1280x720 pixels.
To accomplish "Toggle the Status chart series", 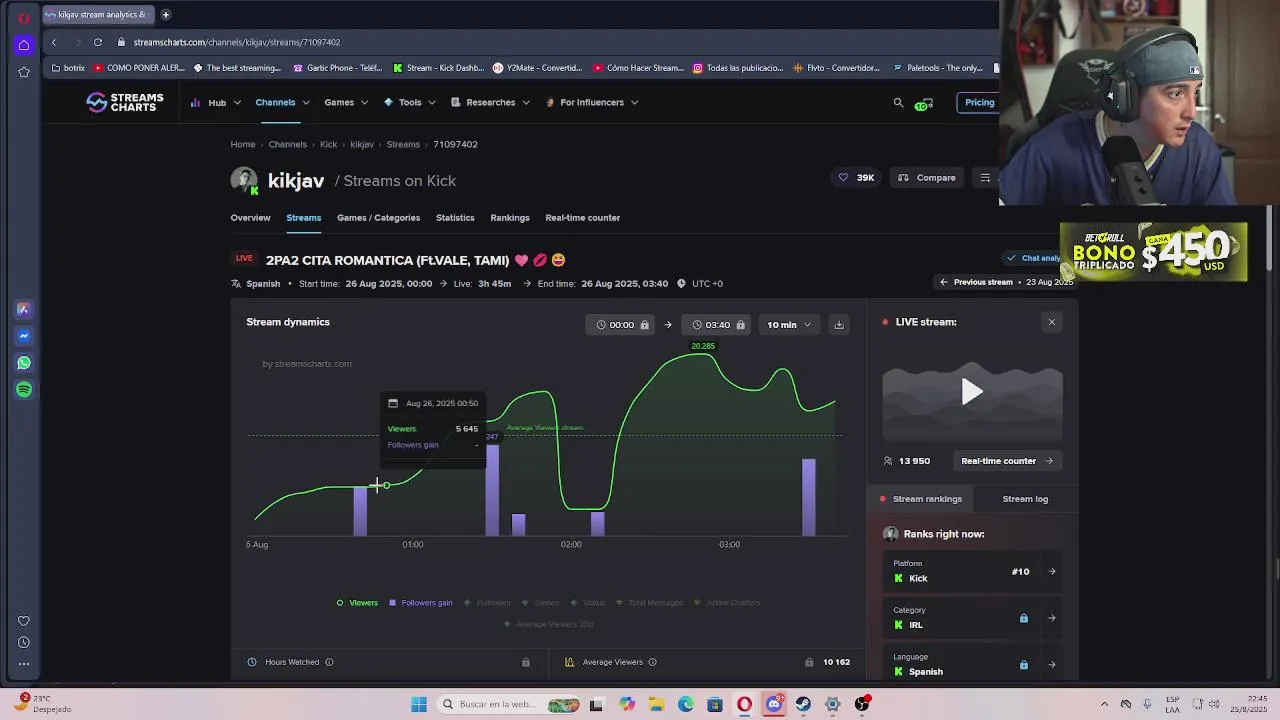I will coord(588,603).
